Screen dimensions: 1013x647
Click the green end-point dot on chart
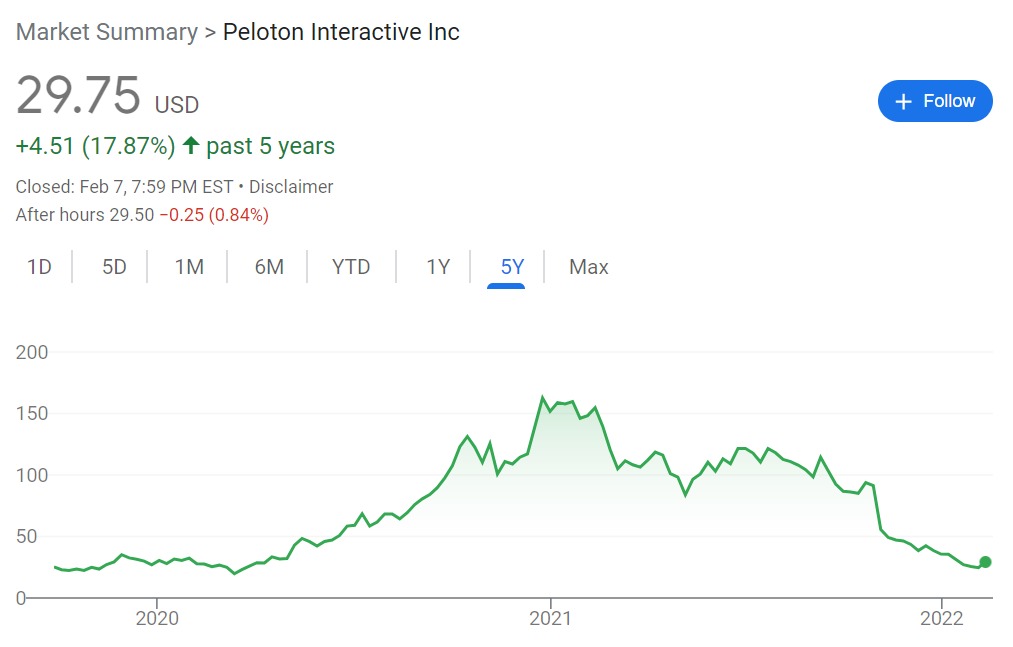pos(985,562)
